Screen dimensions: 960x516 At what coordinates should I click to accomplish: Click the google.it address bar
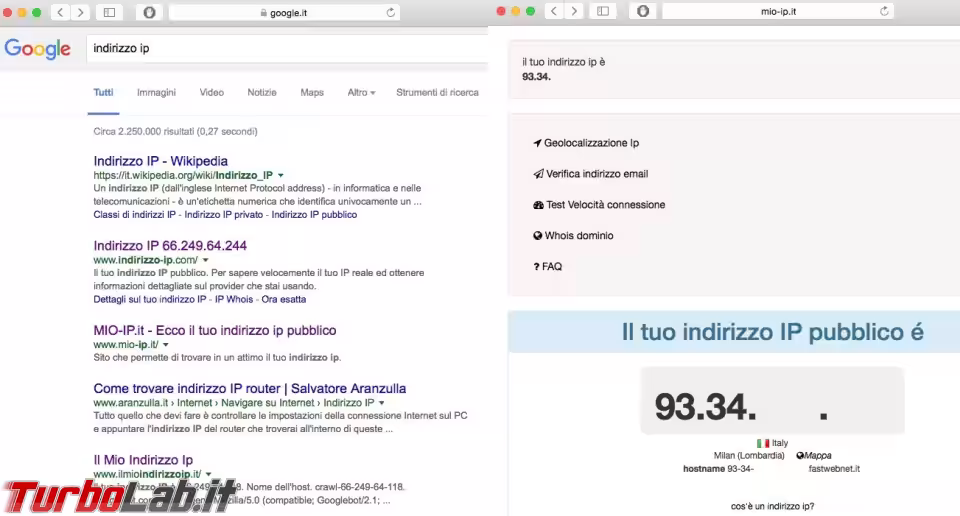point(284,12)
